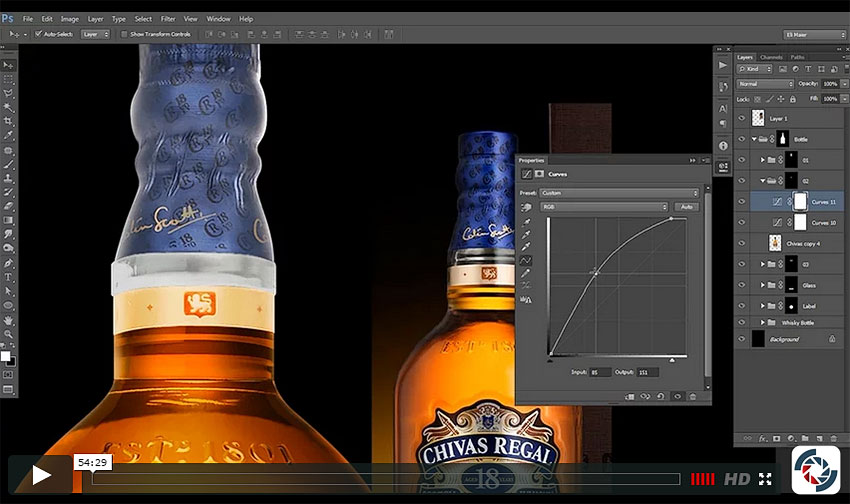Choose the edit-points curve mode icon

pyautogui.click(x=526, y=261)
